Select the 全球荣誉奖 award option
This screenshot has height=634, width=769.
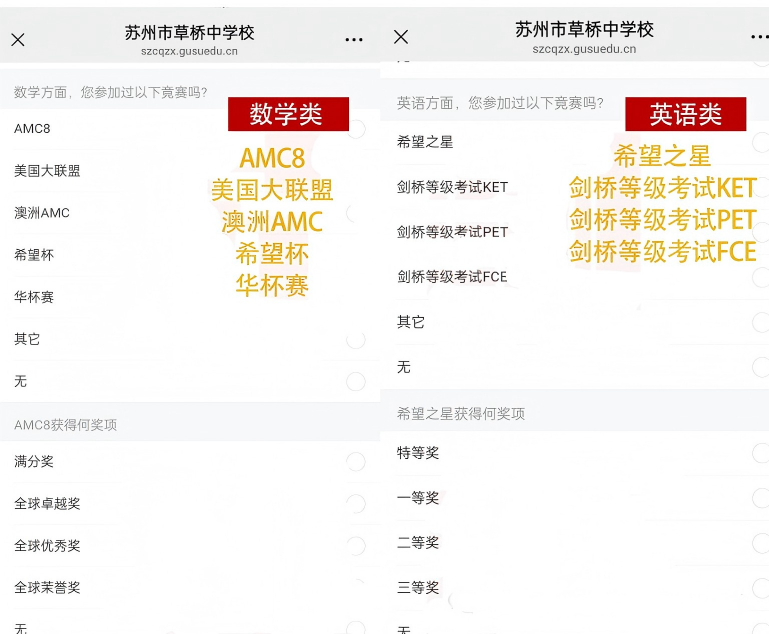tap(356, 588)
